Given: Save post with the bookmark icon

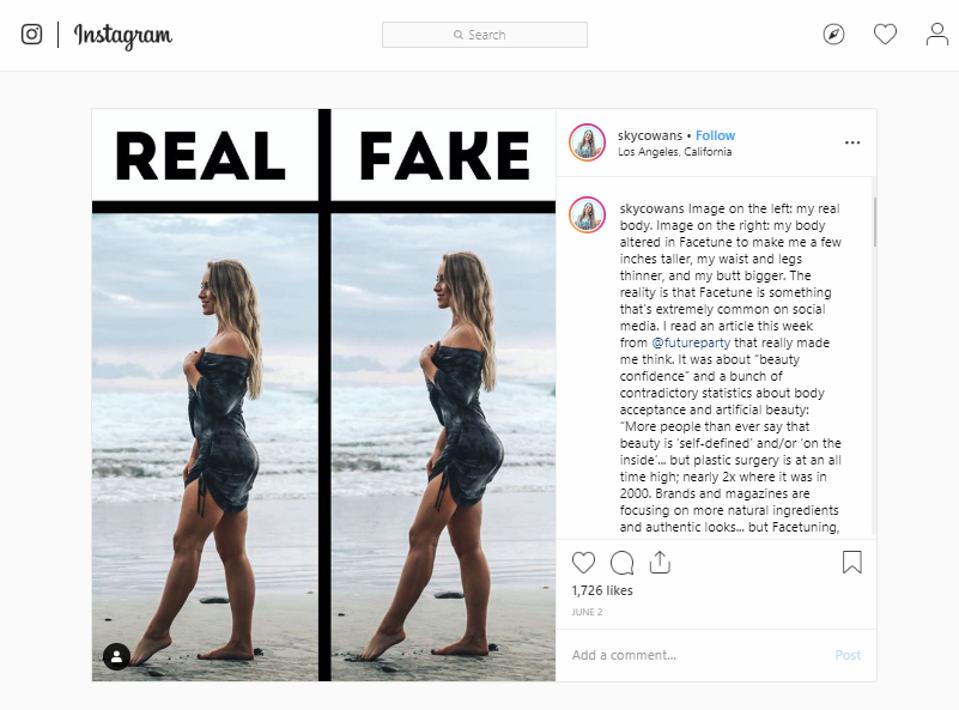Looking at the screenshot, I should tap(852, 563).
